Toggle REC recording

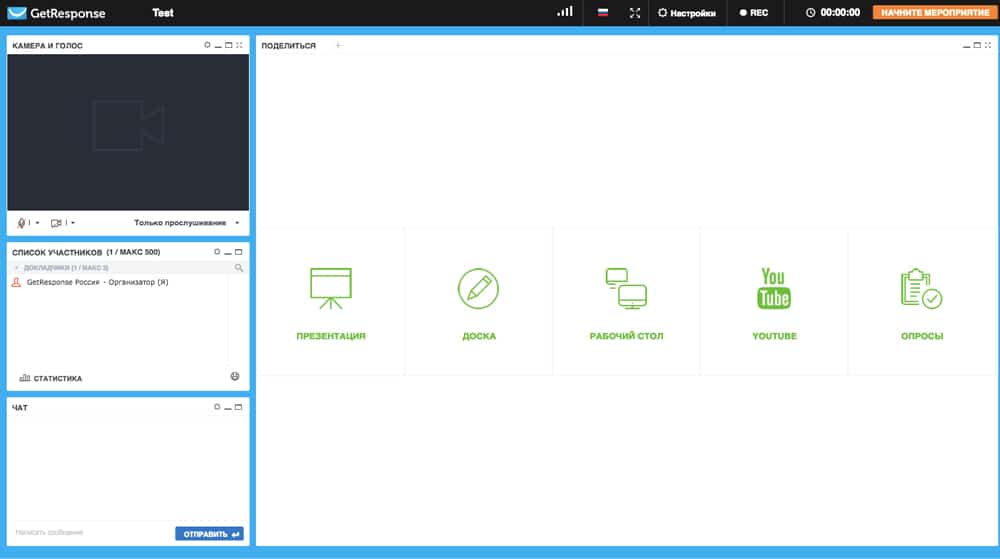754,13
